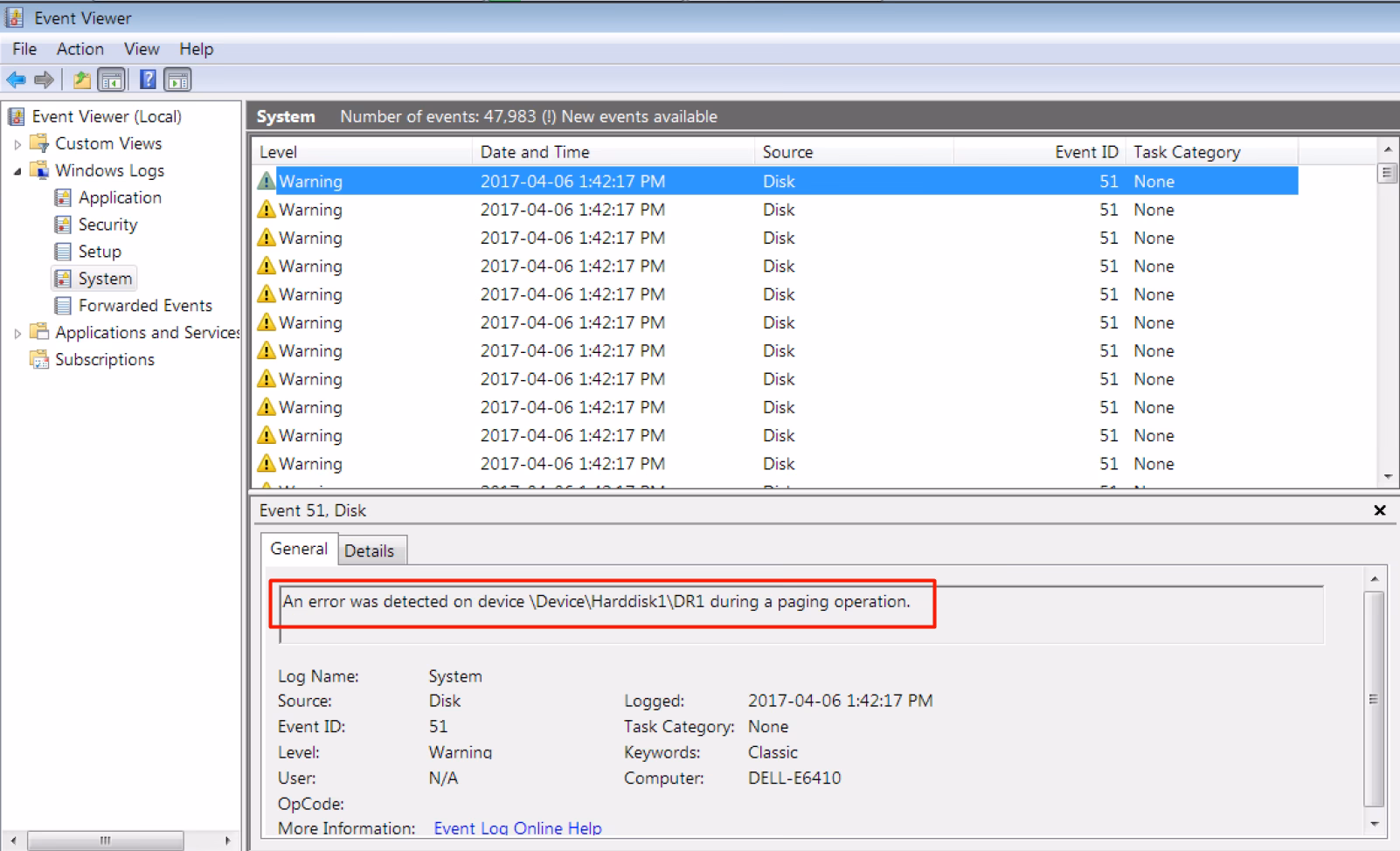The width and height of the screenshot is (1400, 851).
Task: Select the Security log in the sidebar
Action: (108, 225)
